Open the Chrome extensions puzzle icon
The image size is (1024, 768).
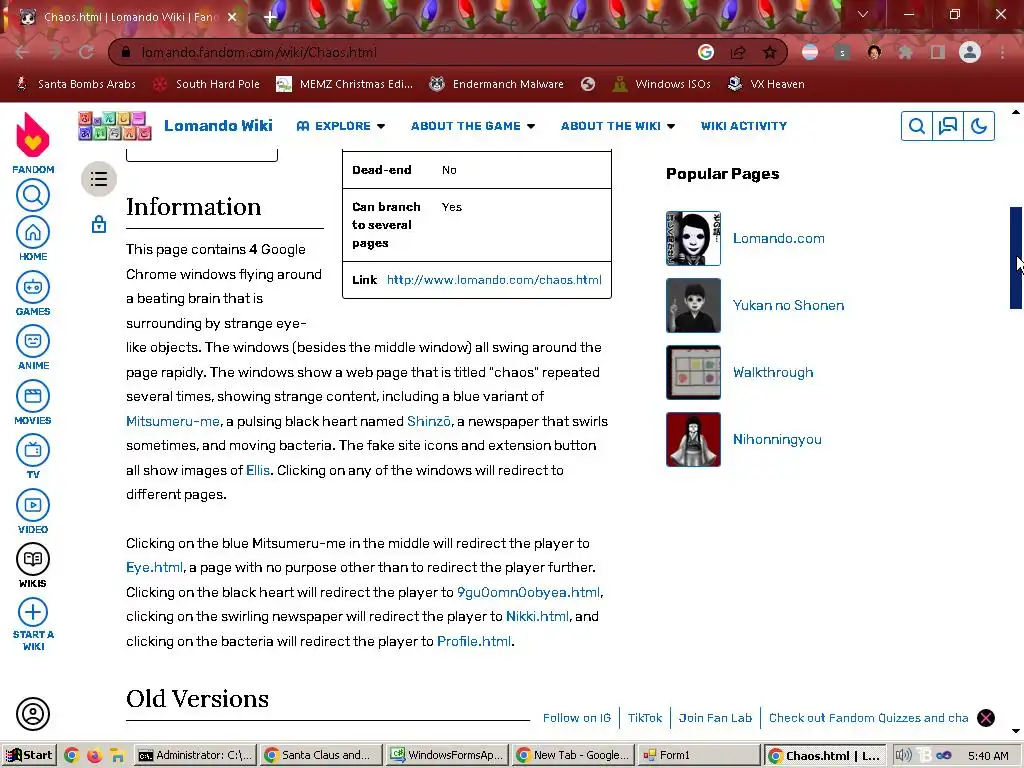pyautogui.click(x=905, y=52)
